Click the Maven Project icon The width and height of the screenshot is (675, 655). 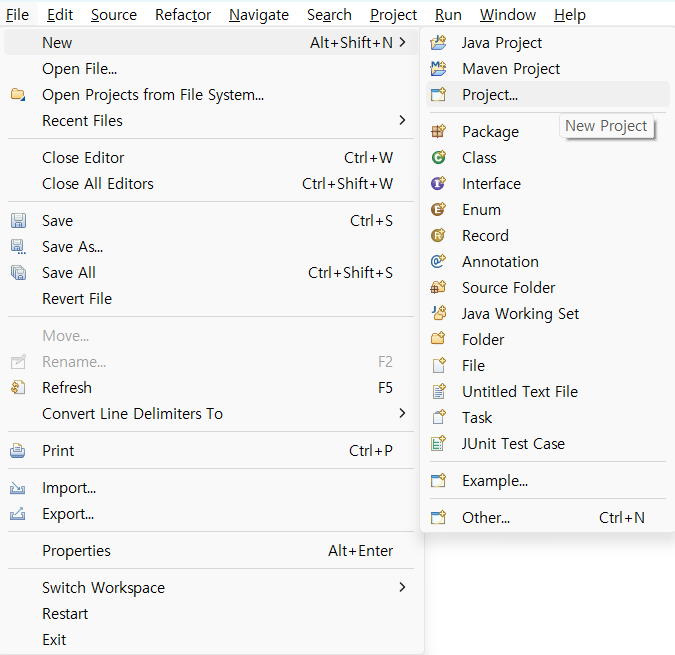coord(438,68)
